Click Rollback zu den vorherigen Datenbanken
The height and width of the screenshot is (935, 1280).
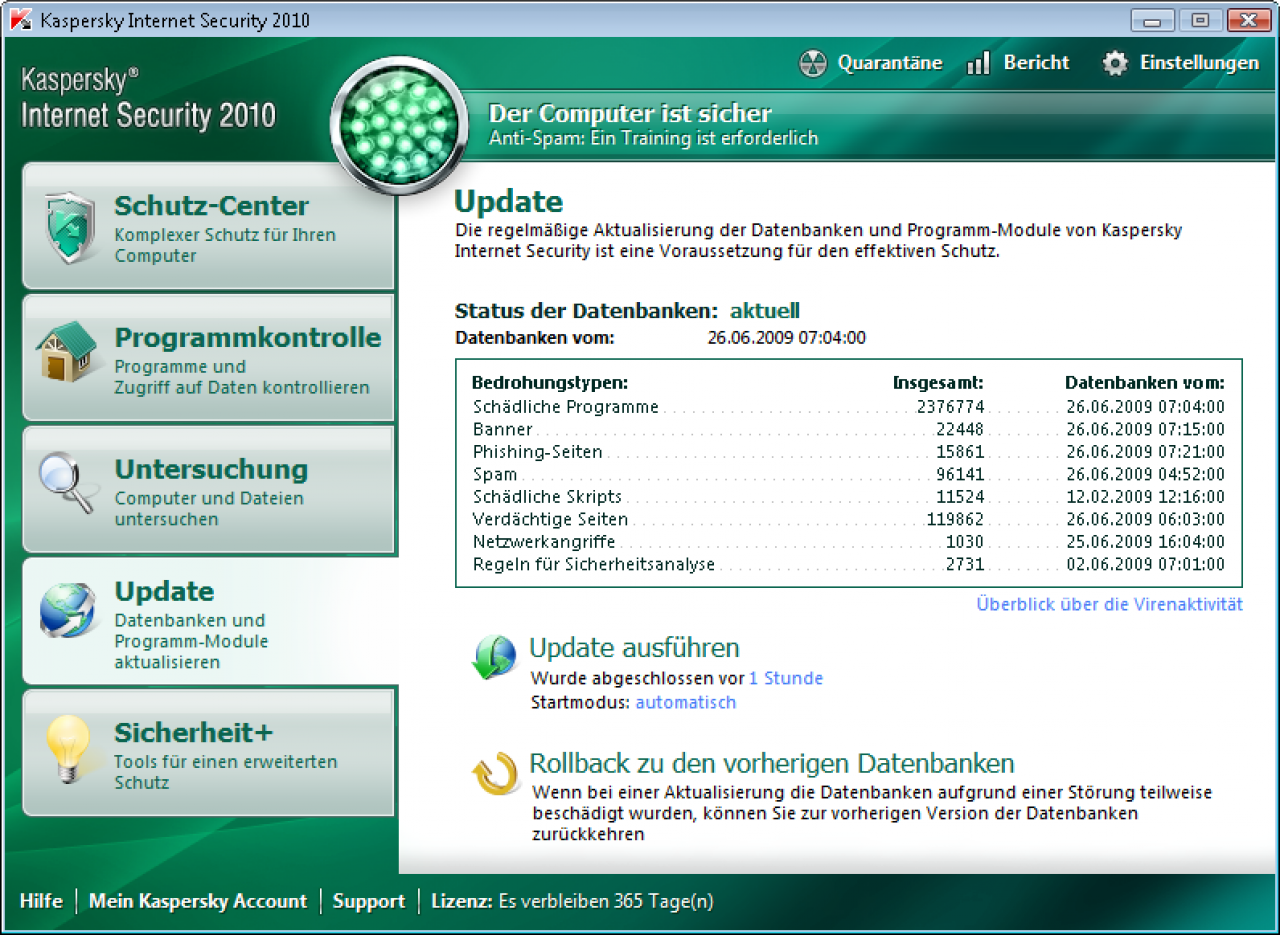(x=772, y=764)
